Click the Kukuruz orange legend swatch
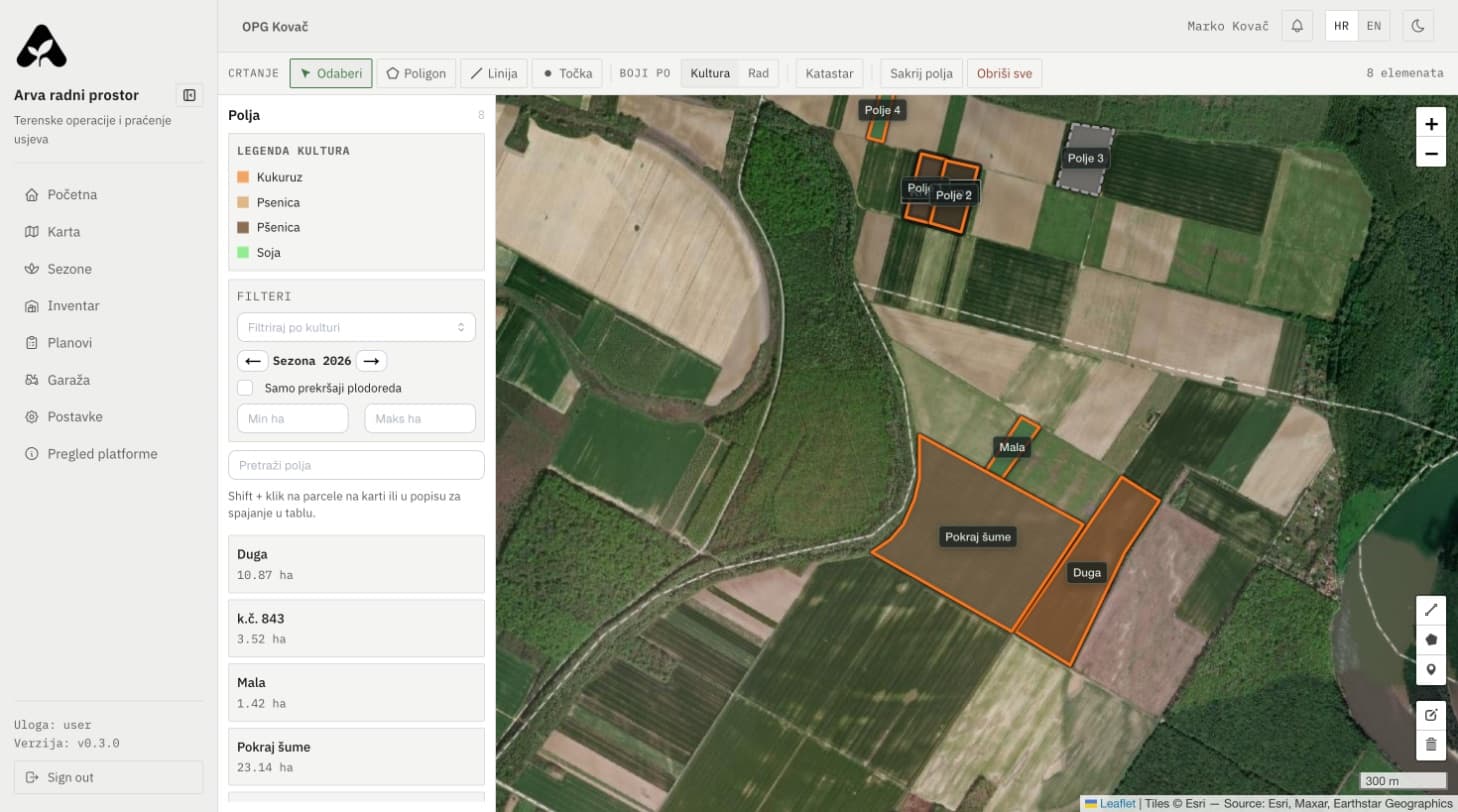 243,177
